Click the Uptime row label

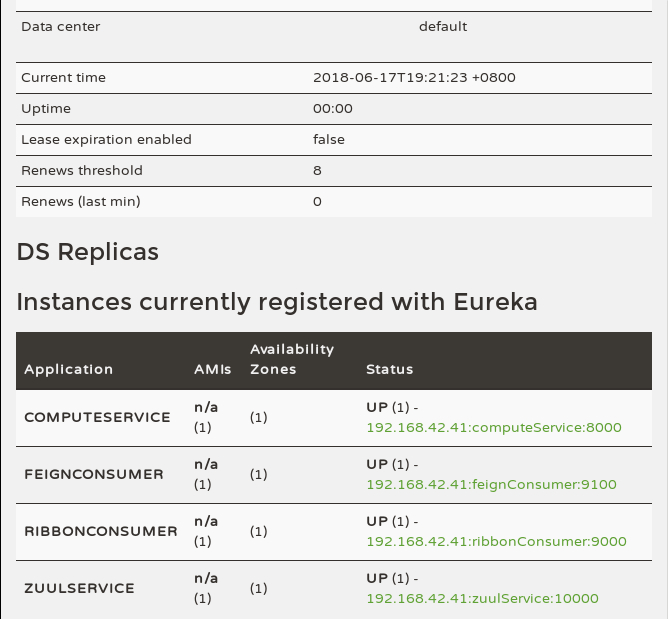tap(46, 108)
